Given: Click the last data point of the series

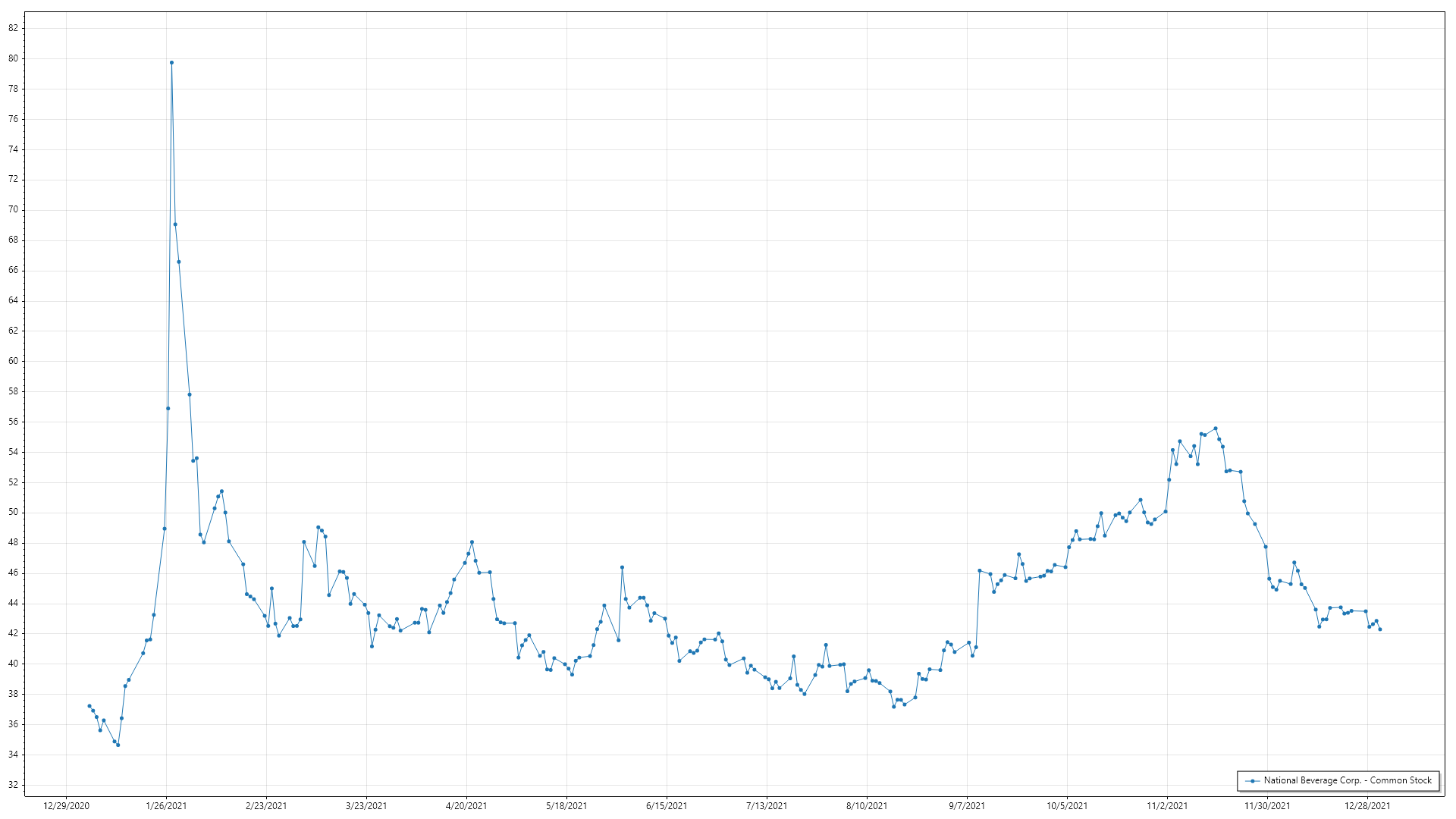Looking at the screenshot, I should pos(1379,629).
